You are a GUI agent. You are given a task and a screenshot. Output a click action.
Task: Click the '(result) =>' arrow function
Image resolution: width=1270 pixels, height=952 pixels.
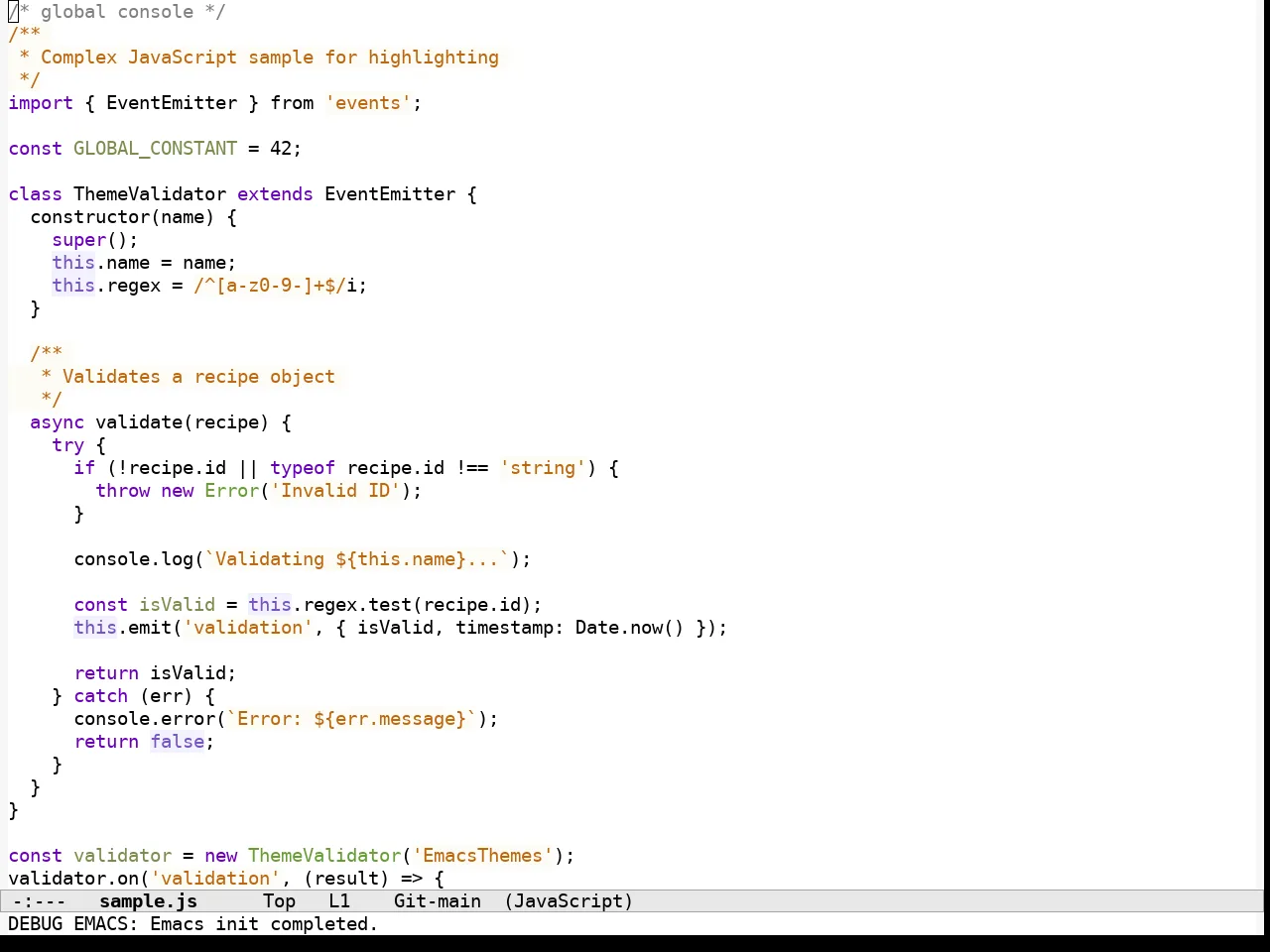click(362, 879)
